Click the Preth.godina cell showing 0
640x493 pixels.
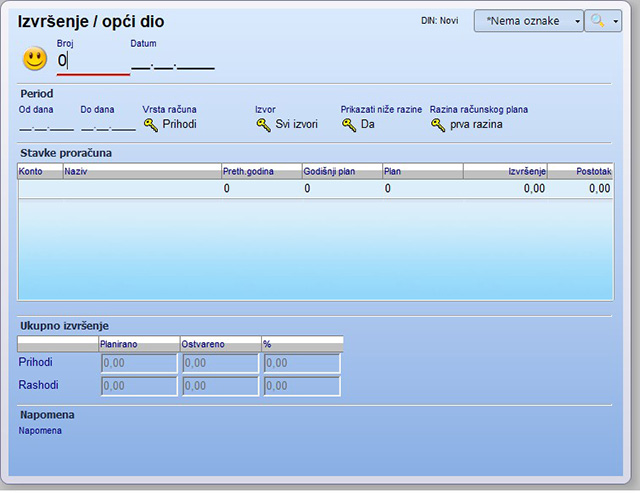pyautogui.click(x=262, y=189)
